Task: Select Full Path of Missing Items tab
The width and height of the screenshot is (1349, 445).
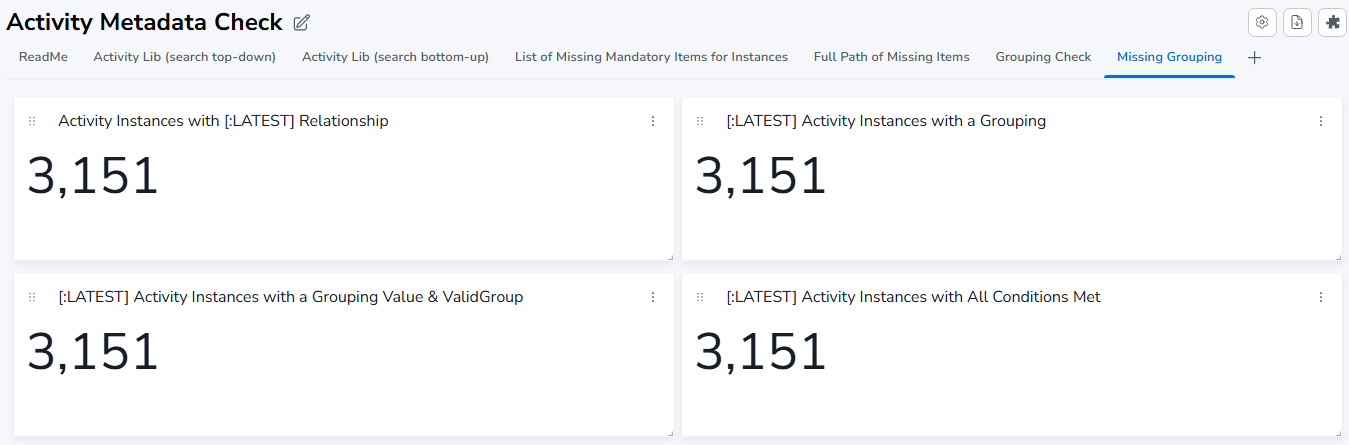Action: (x=892, y=57)
